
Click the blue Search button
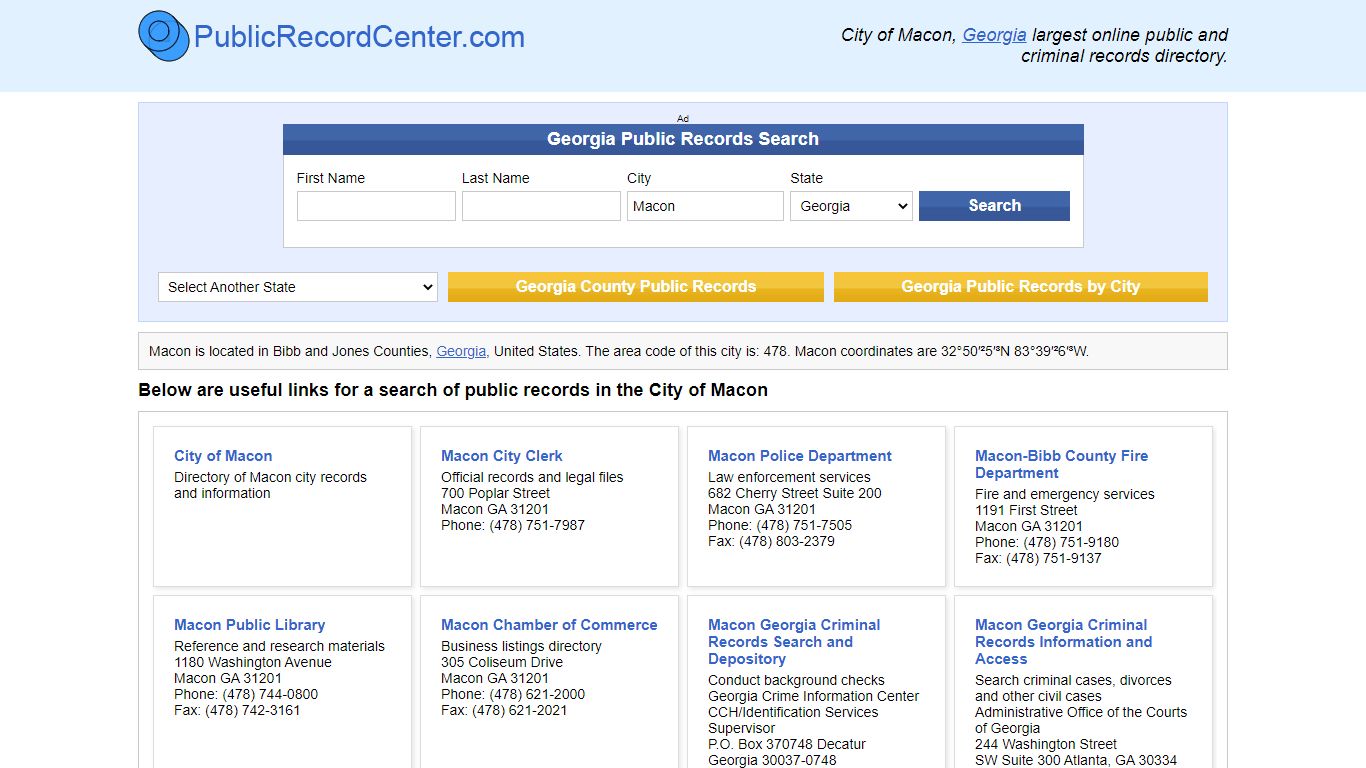click(994, 206)
